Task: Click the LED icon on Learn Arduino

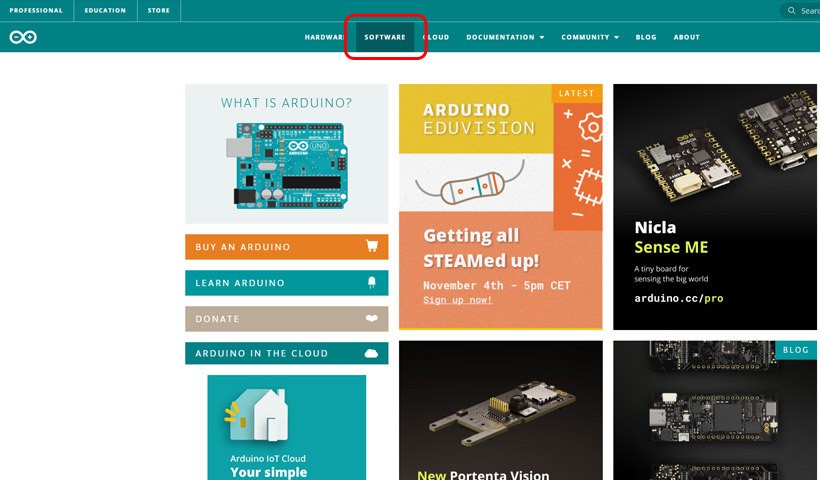Action: (372, 283)
